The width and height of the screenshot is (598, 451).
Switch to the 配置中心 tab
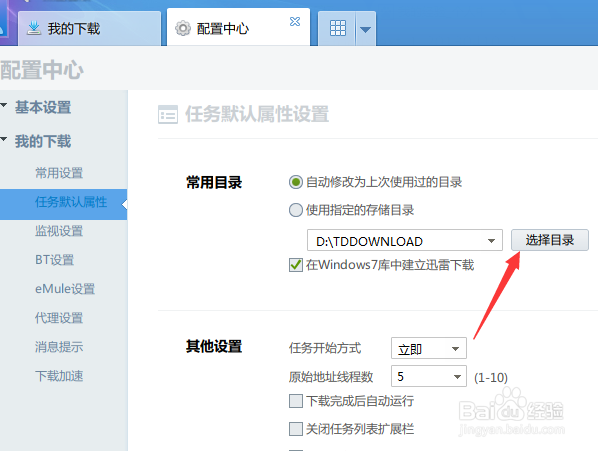point(238,27)
